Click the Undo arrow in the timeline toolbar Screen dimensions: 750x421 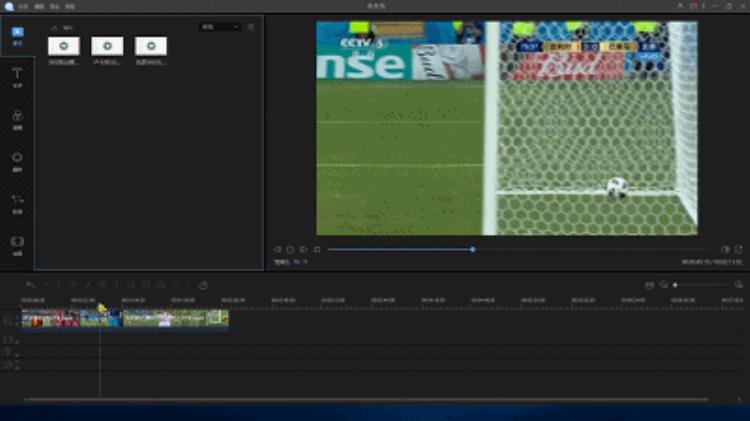(x=30, y=285)
